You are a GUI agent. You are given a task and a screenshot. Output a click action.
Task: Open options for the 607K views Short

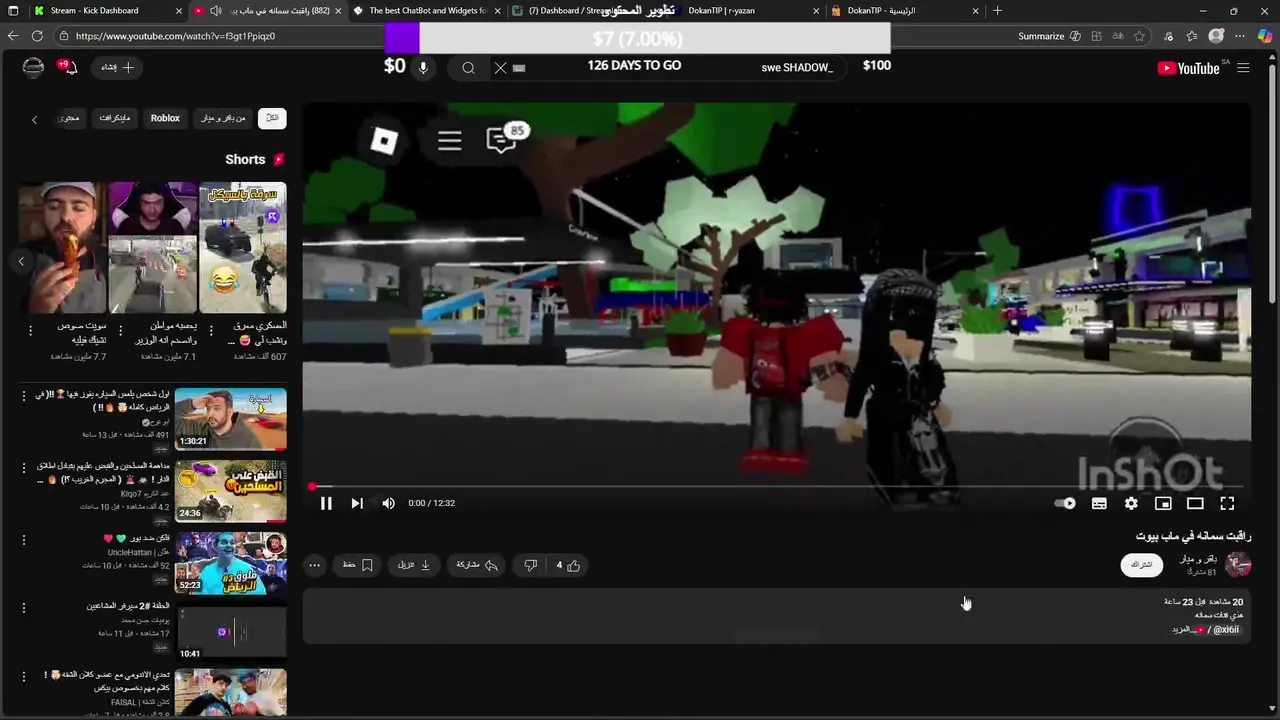tap(211, 330)
